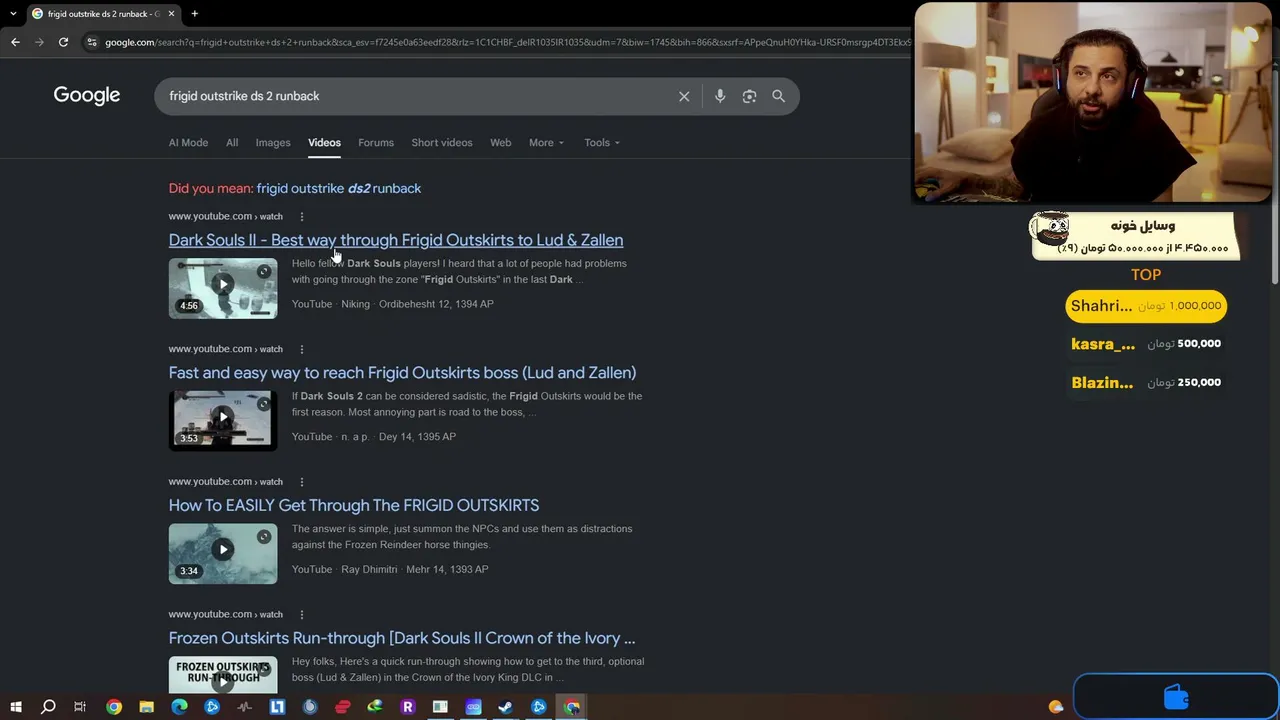Go back to the previous page
The width and height of the screenshot is (1280, 720).
[x=15, y=42]
